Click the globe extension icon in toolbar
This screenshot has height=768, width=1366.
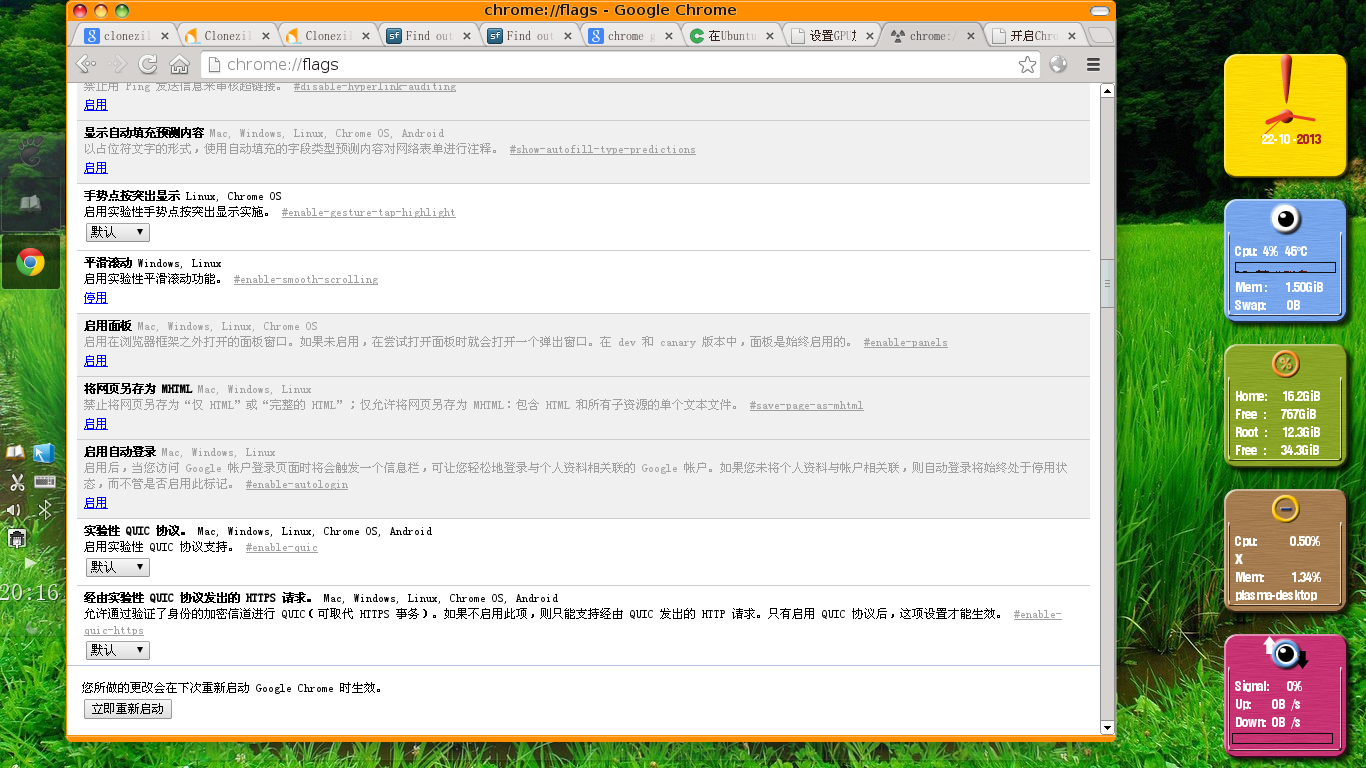coord(1058,65)
